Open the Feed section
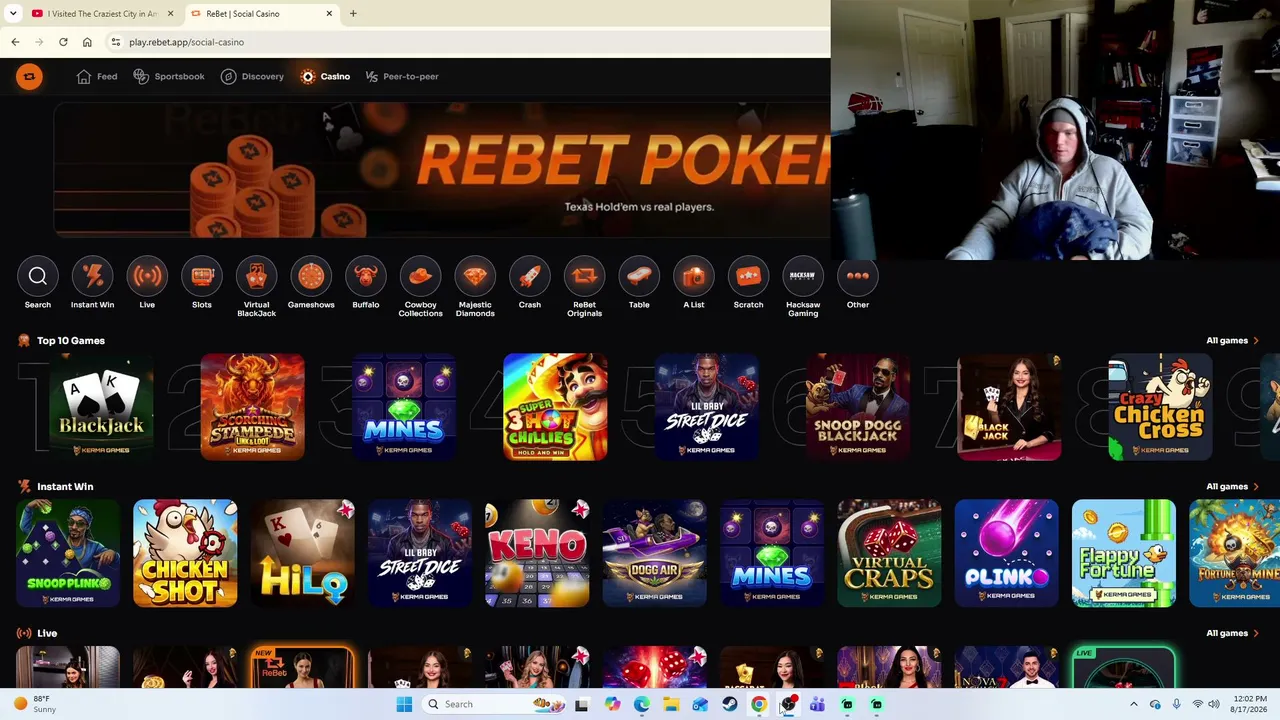Viewport: 1280px width, 720px height. click(97, 76)
